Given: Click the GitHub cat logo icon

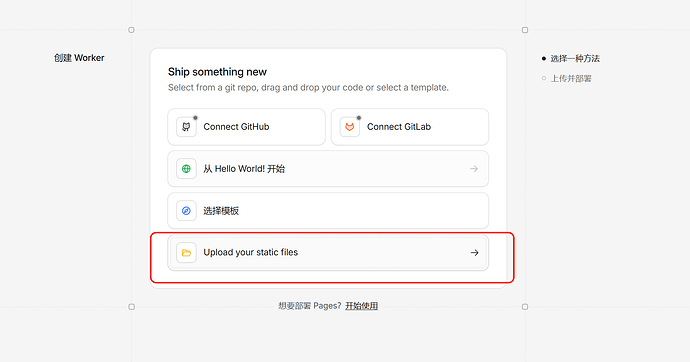Looking at the screenshot, I should [186, 127].
